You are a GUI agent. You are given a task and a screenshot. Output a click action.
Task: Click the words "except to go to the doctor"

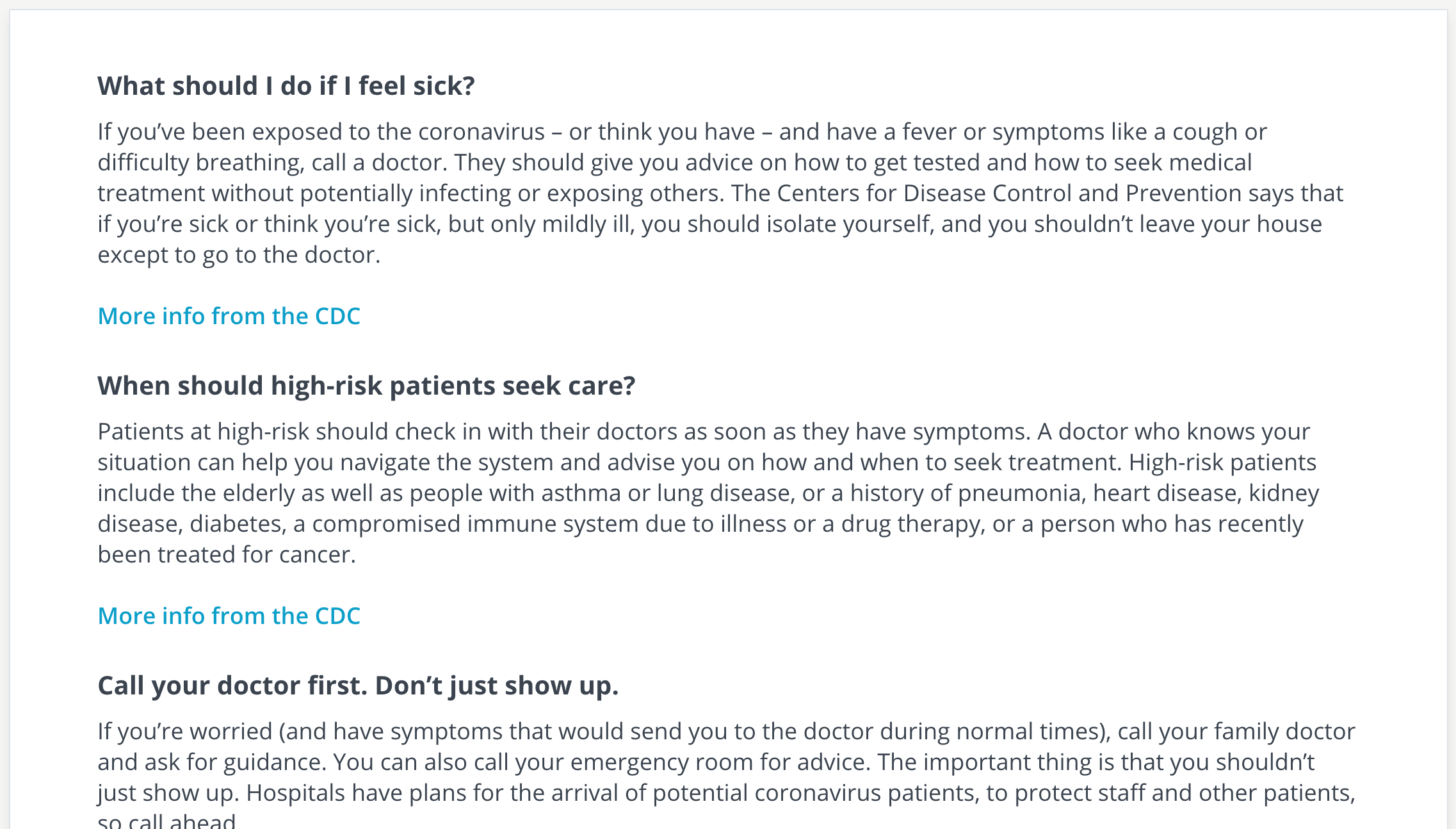pyautogui.click(x=239, y=255)
